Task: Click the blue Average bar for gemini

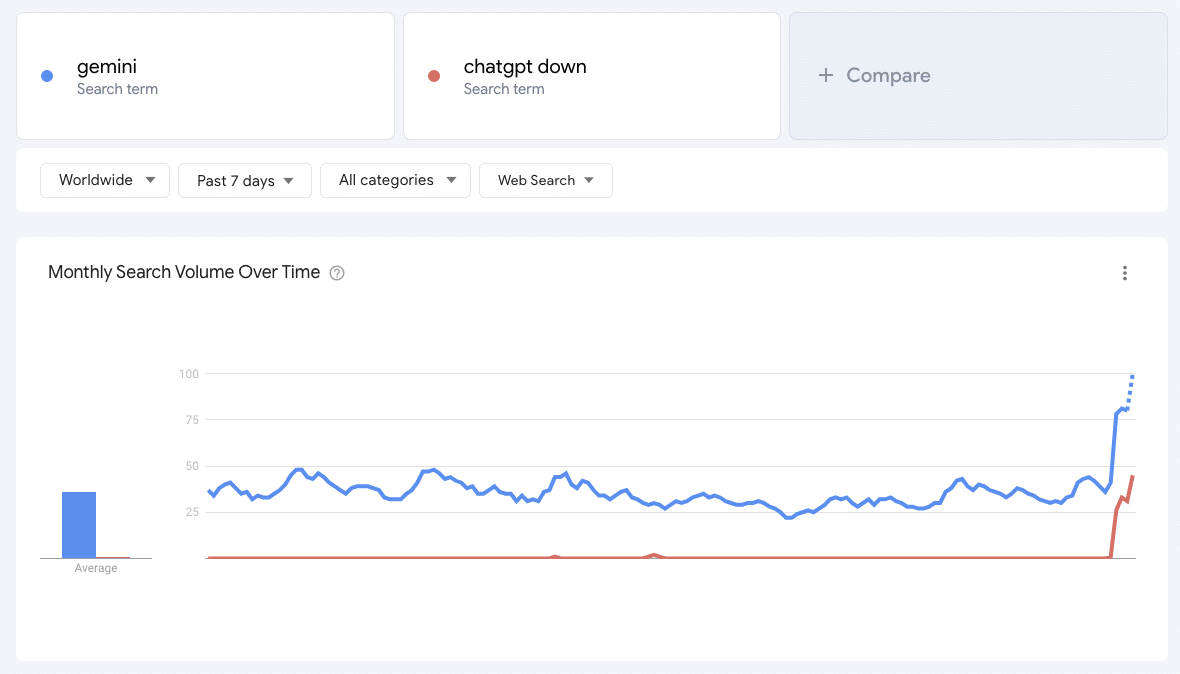Action: [x=79, y=524]
